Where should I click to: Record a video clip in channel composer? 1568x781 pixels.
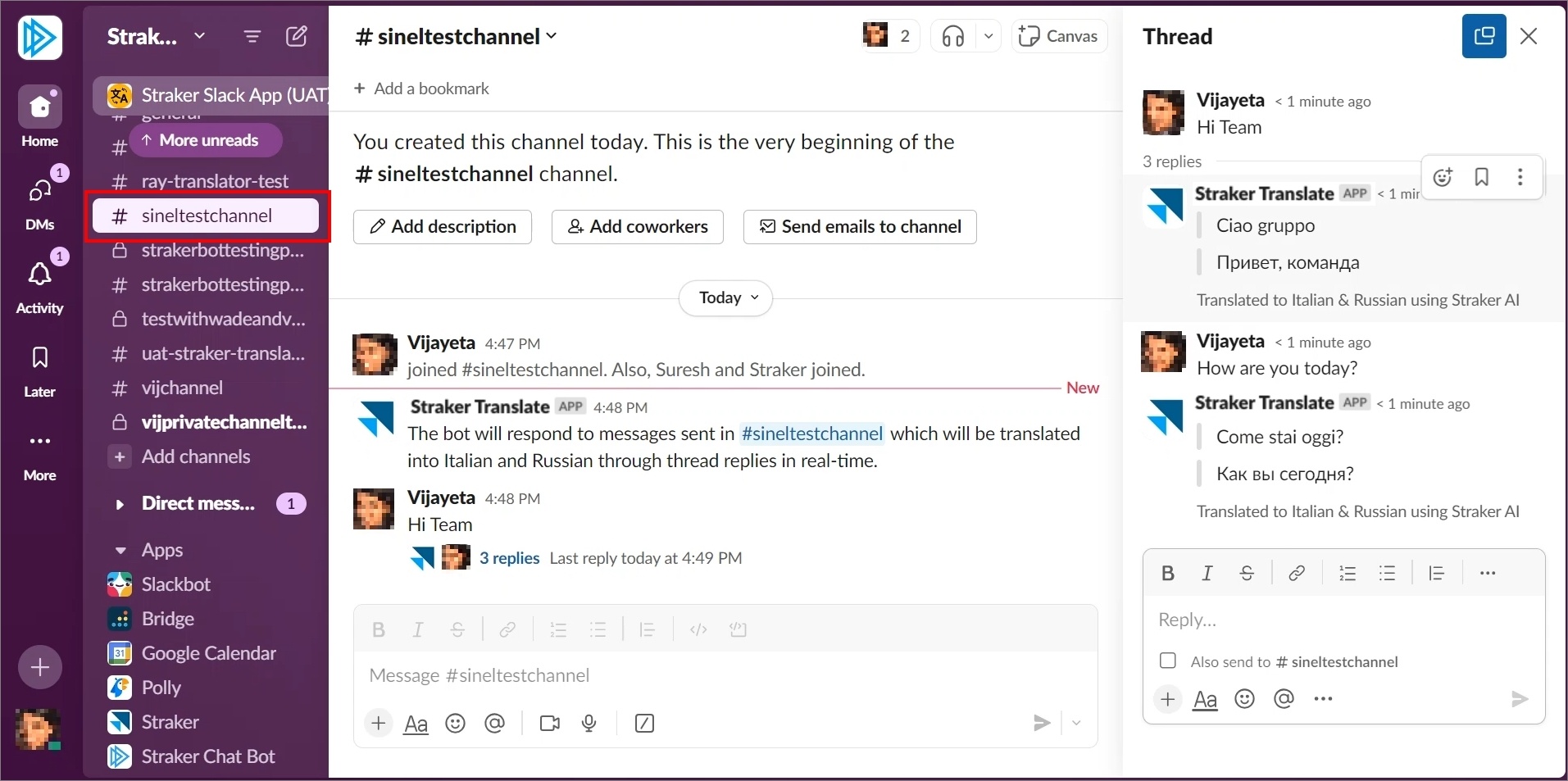550,724
